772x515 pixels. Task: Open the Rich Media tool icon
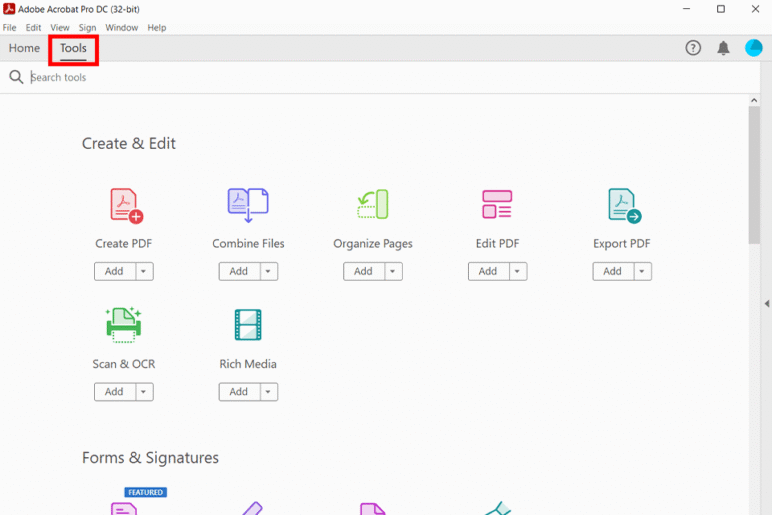tap(248, 324)
